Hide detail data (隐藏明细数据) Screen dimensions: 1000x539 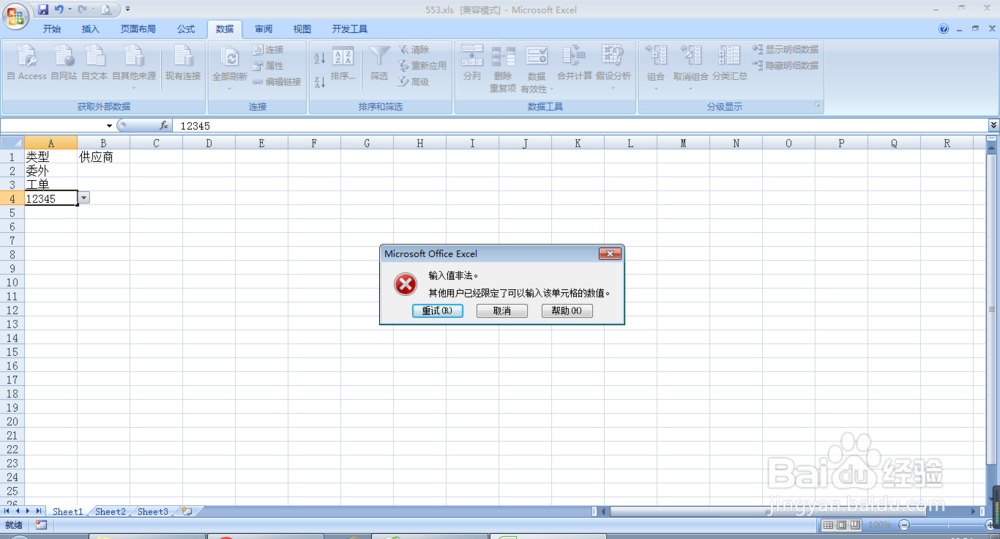click(786, 65)
